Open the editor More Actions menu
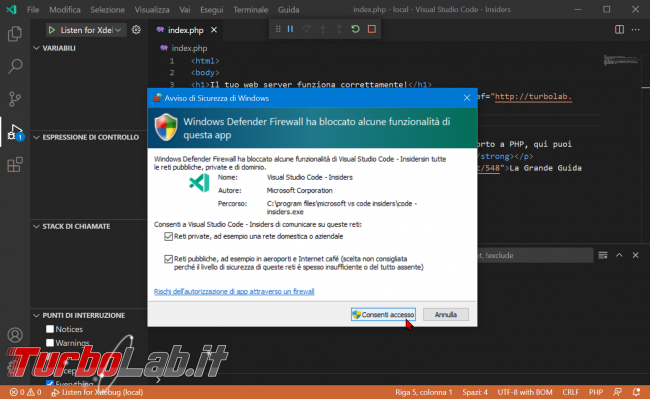Image resolution: width=650 pixels, height=399 pixels. [x=635, y=29]
